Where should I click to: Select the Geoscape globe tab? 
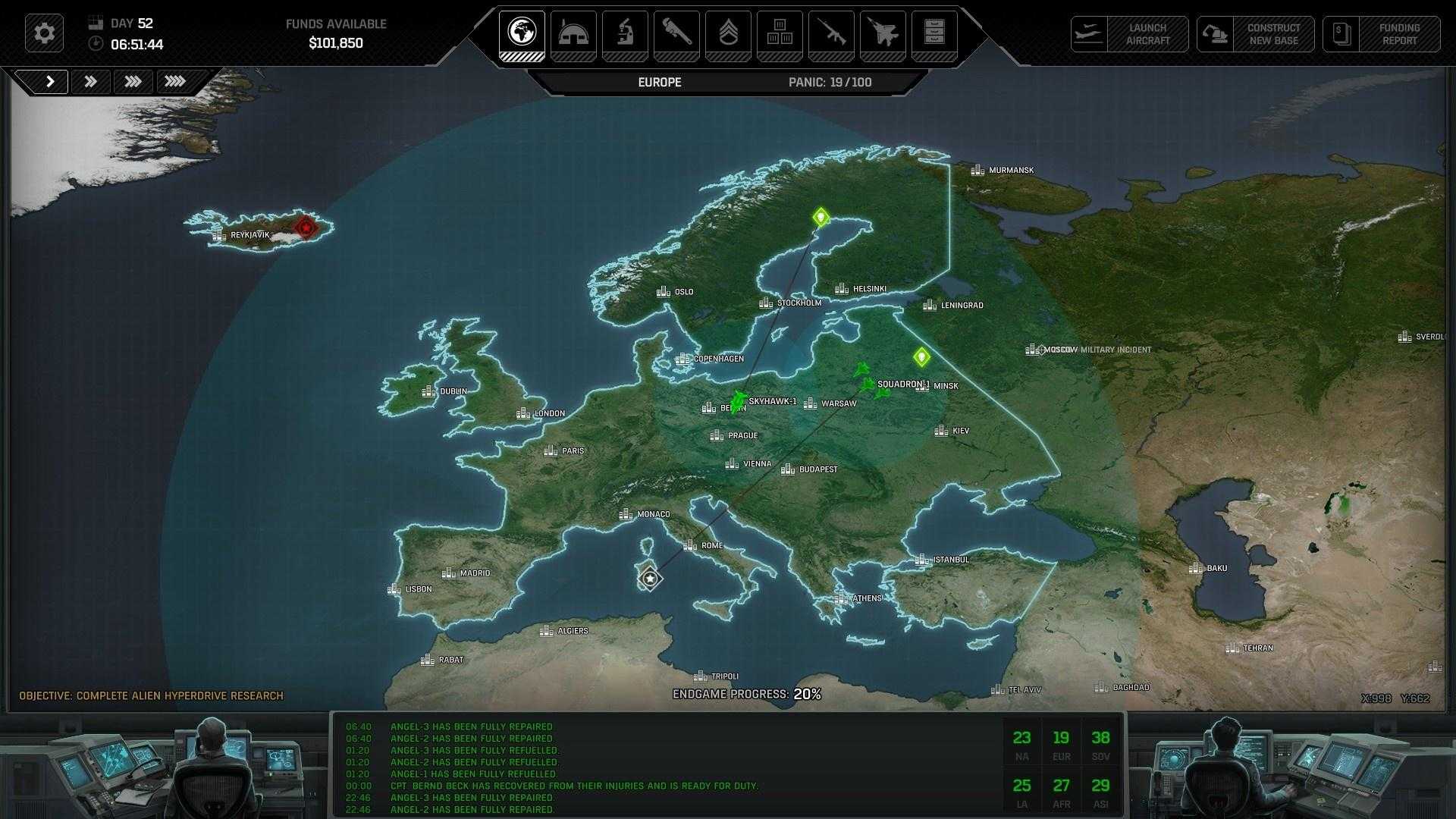[x=522, y=35]
